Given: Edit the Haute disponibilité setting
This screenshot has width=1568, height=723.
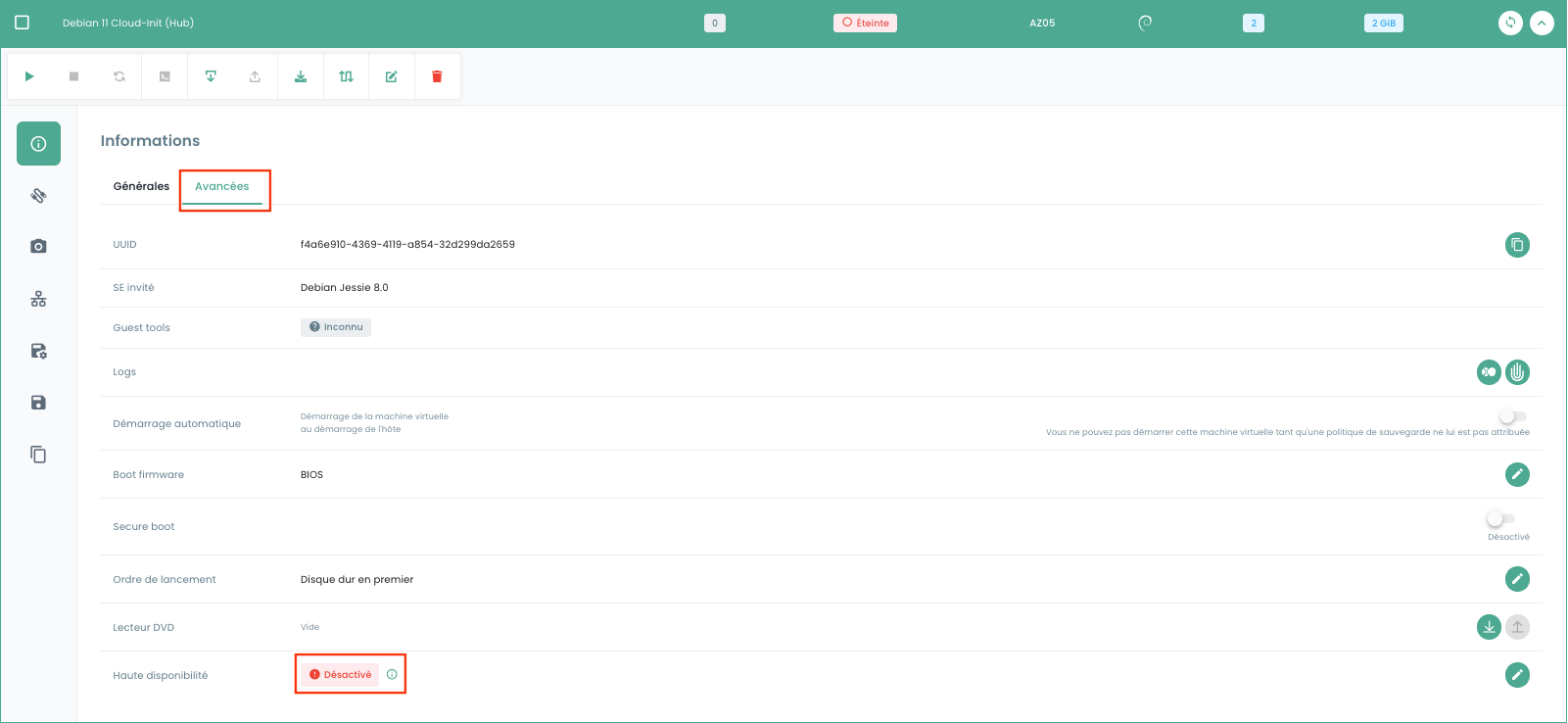Looking at the screenshot, I should pos(1516,675).
